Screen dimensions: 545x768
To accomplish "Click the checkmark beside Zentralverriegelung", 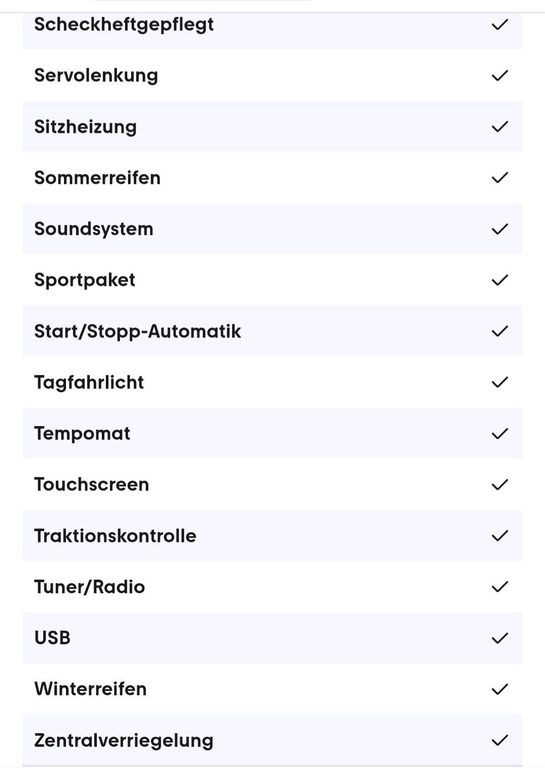I will coord(499,741).
